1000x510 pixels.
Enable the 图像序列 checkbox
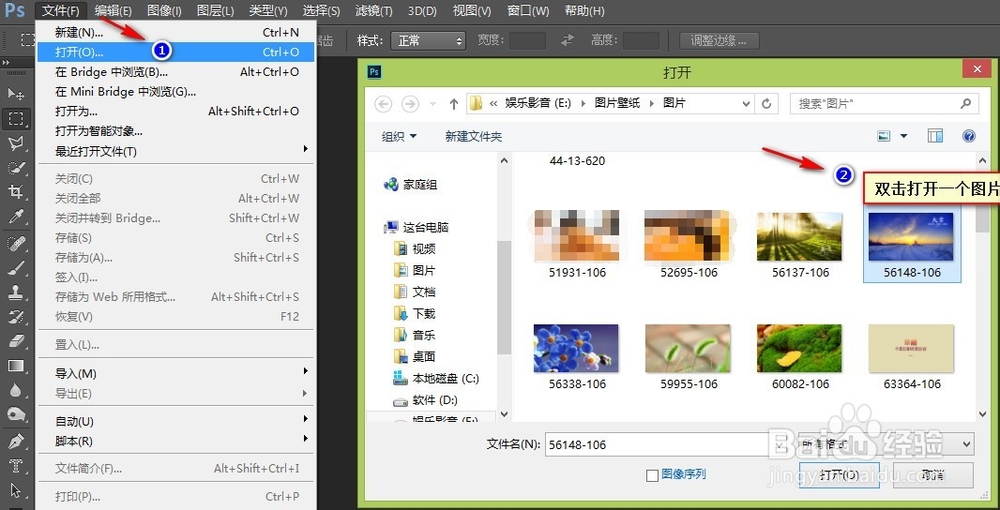click(x=652, y=476)
